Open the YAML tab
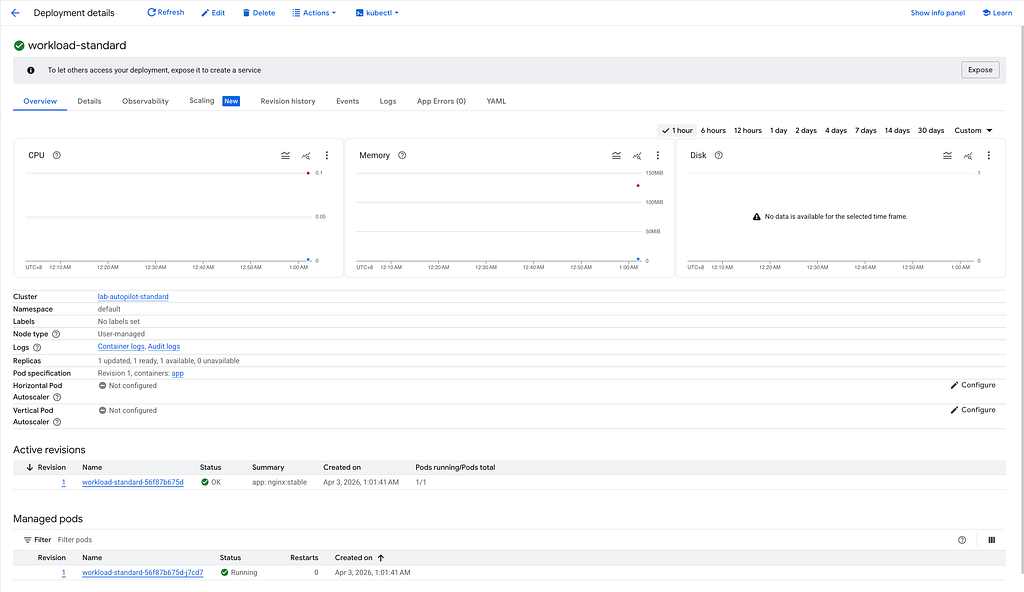This screenshot has height=592, width=1024. tap(496, 101)
